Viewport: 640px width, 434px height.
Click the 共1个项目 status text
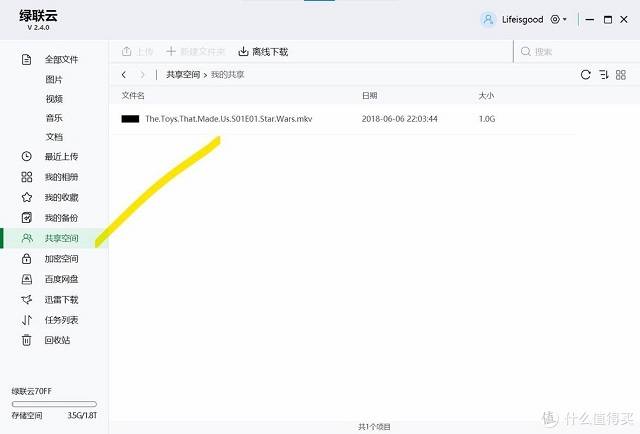[x=374, y=427]
